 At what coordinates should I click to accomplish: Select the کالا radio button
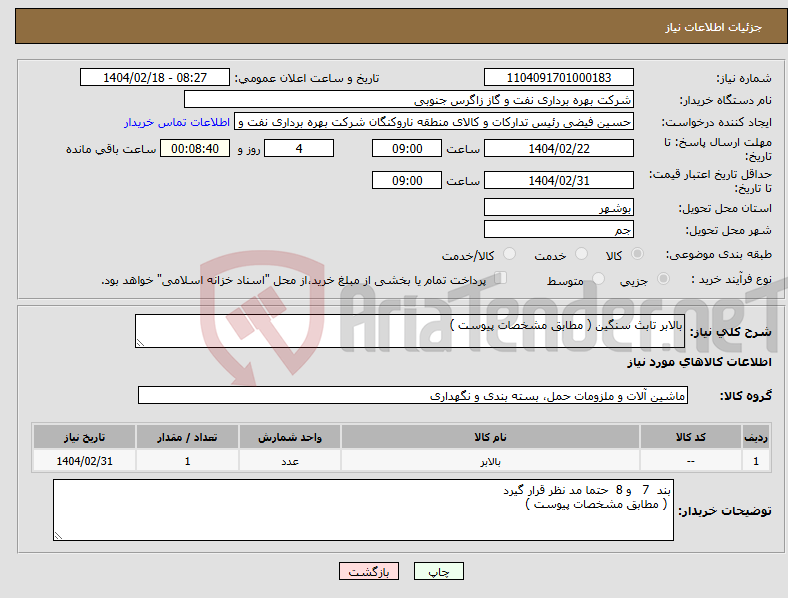[637, 254]
